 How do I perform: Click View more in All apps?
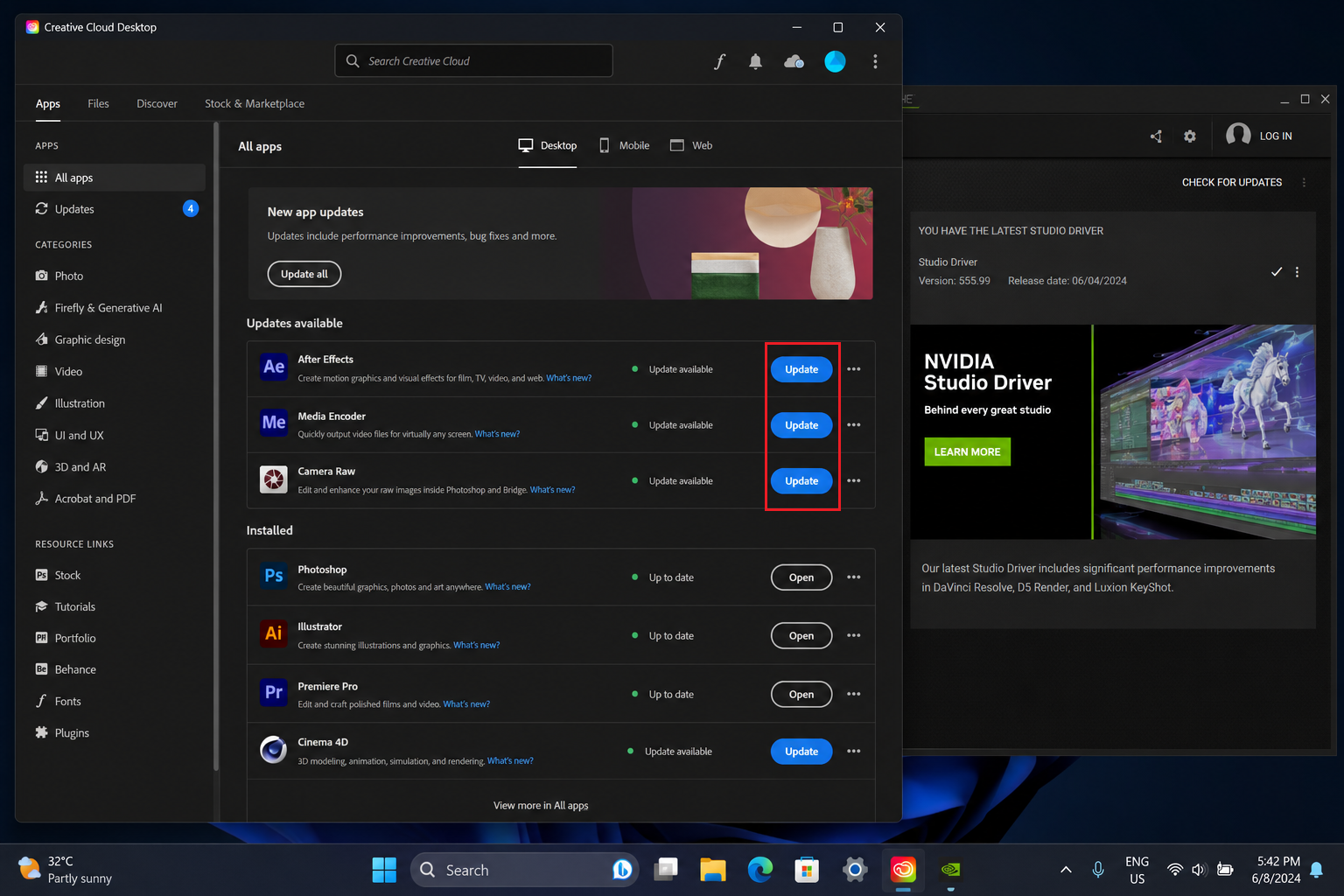click(541, 806)
